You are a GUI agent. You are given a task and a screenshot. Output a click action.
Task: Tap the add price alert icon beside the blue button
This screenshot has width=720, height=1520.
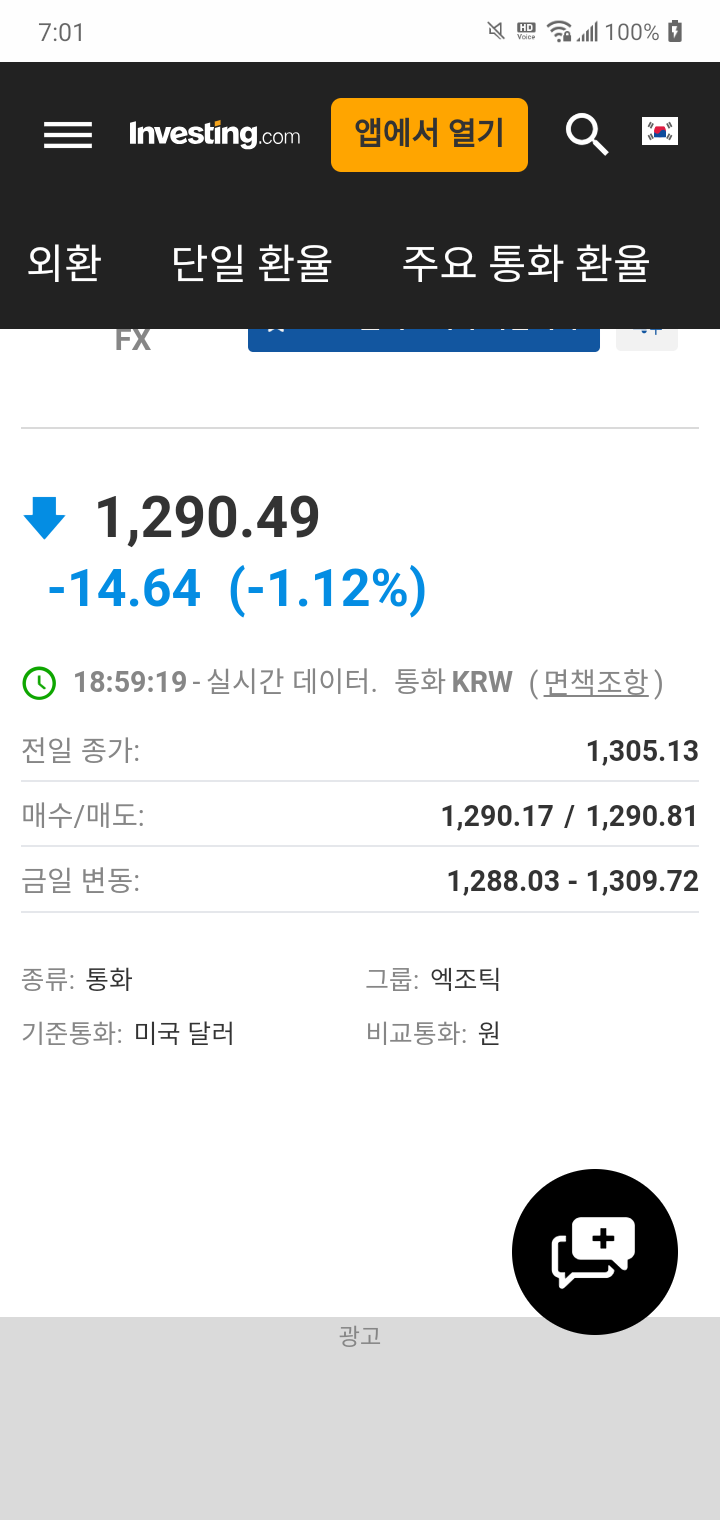tap(646, 332)
